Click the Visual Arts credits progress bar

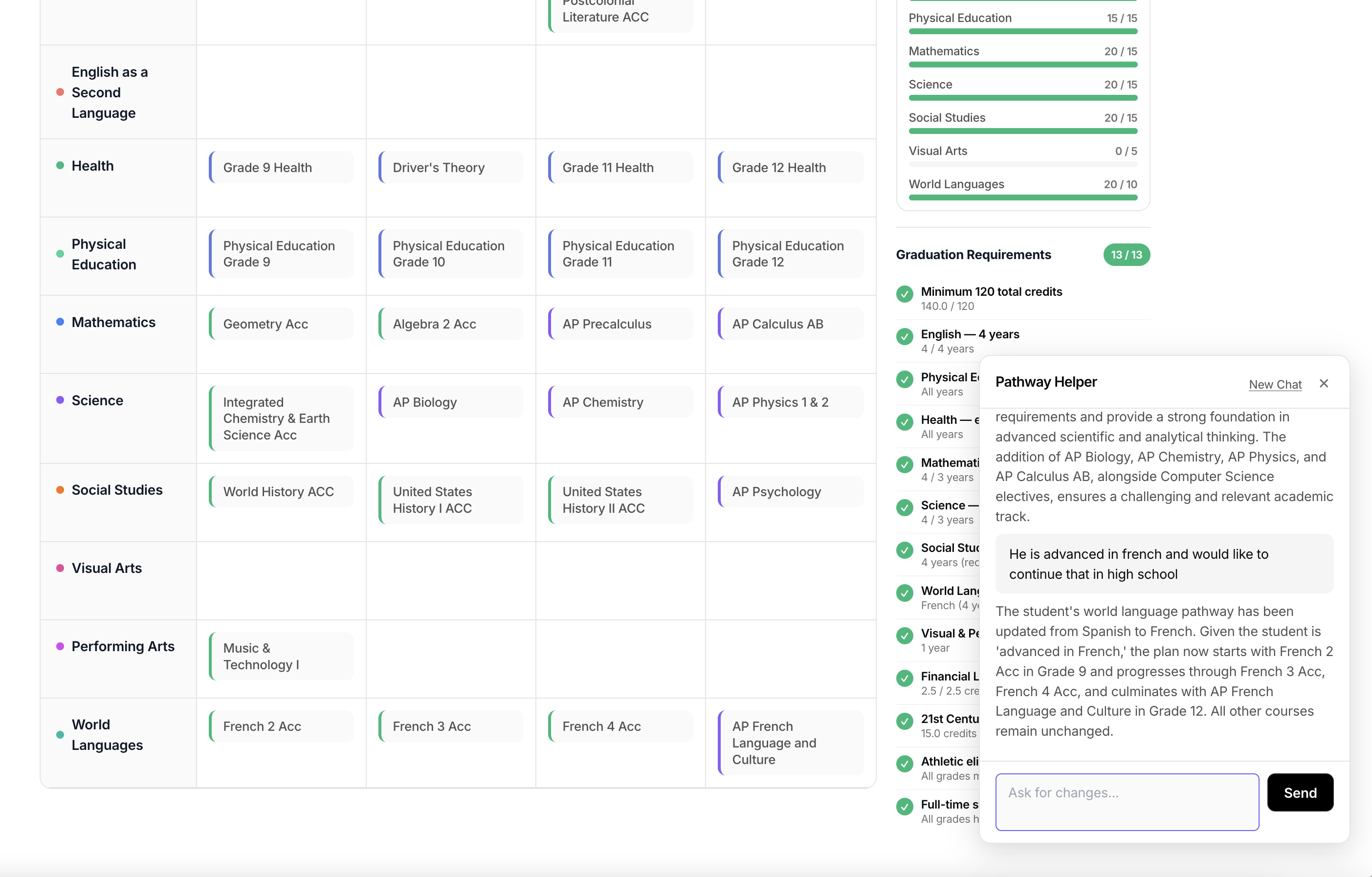1022,164
